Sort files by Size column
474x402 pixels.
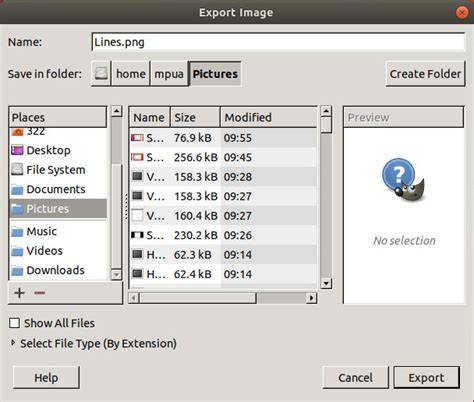[x=195, y=117]
